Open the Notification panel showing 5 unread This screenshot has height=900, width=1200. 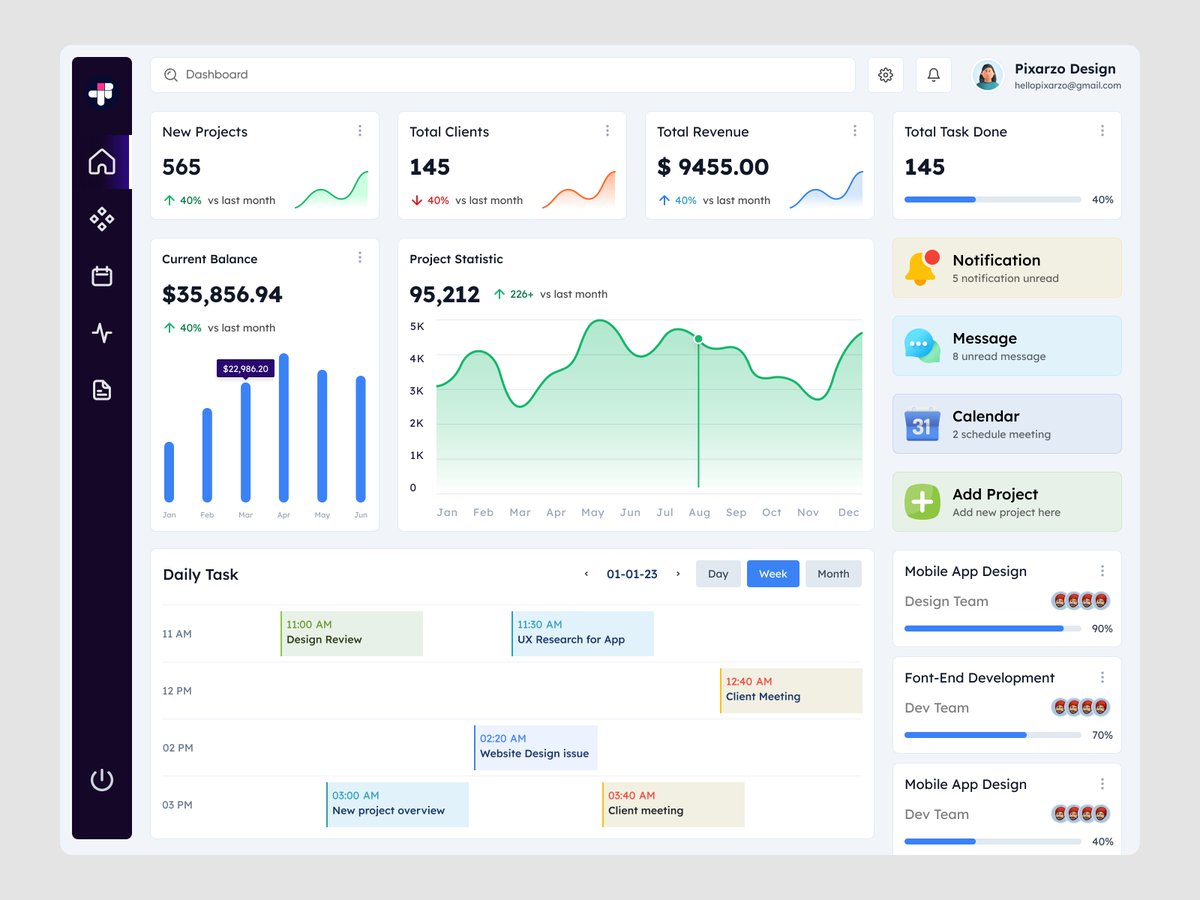1006,267
